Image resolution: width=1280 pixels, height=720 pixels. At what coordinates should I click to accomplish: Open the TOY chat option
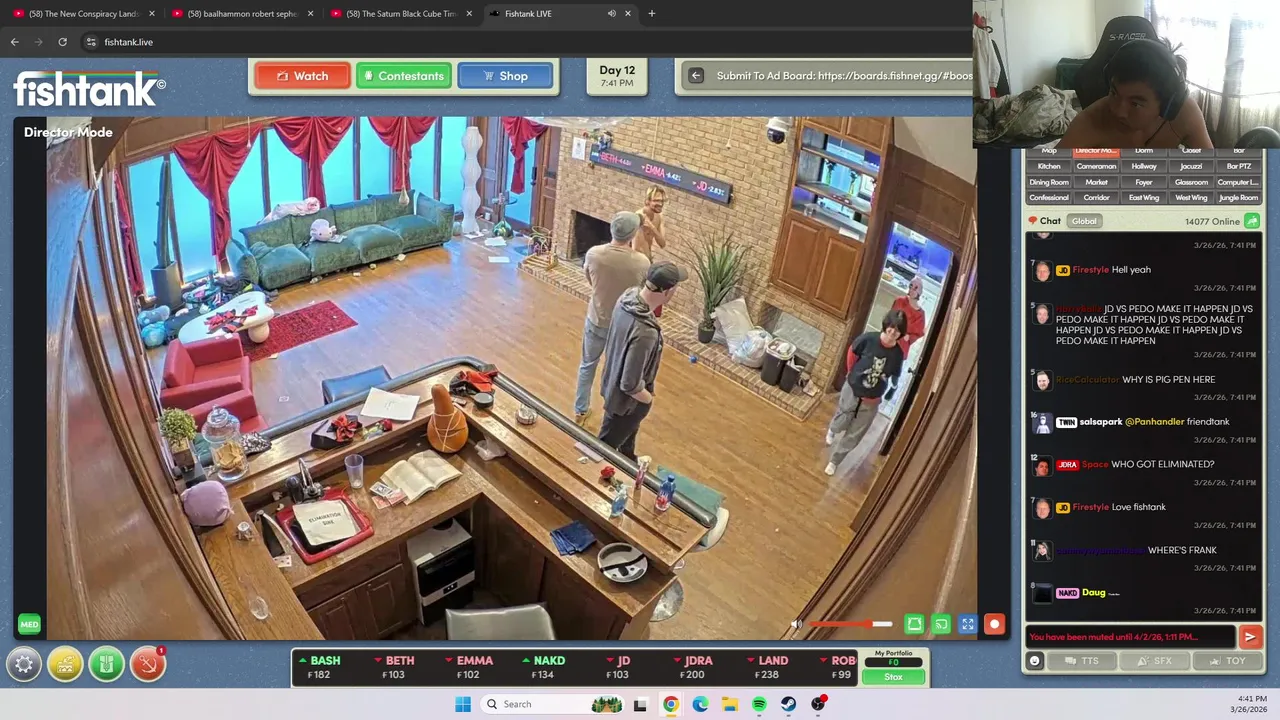tap(1227, 661)
